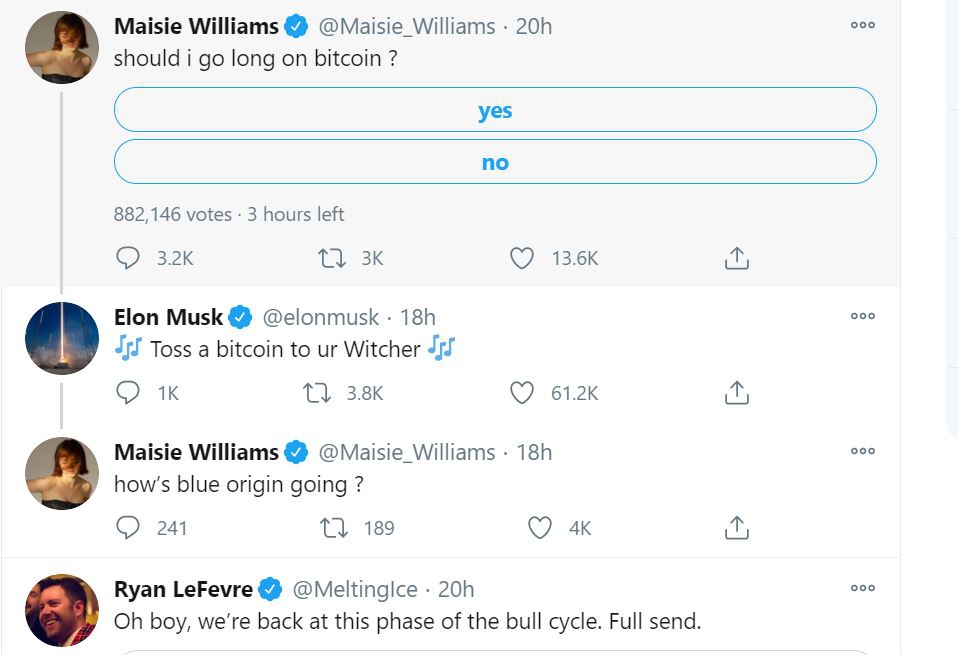Open the @elonmusk profile handle link
This screenshot has width=958, height=655.
pos(320,318)
